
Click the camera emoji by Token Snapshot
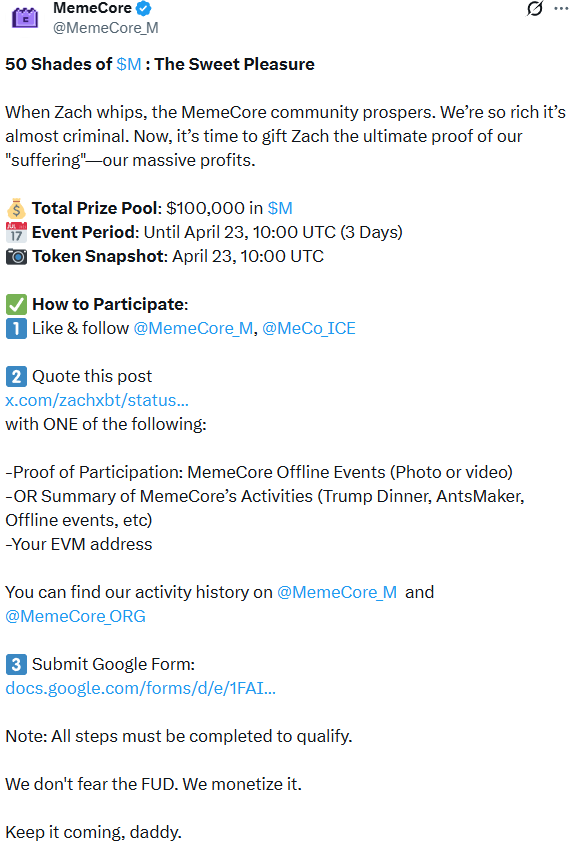[17, 256]
